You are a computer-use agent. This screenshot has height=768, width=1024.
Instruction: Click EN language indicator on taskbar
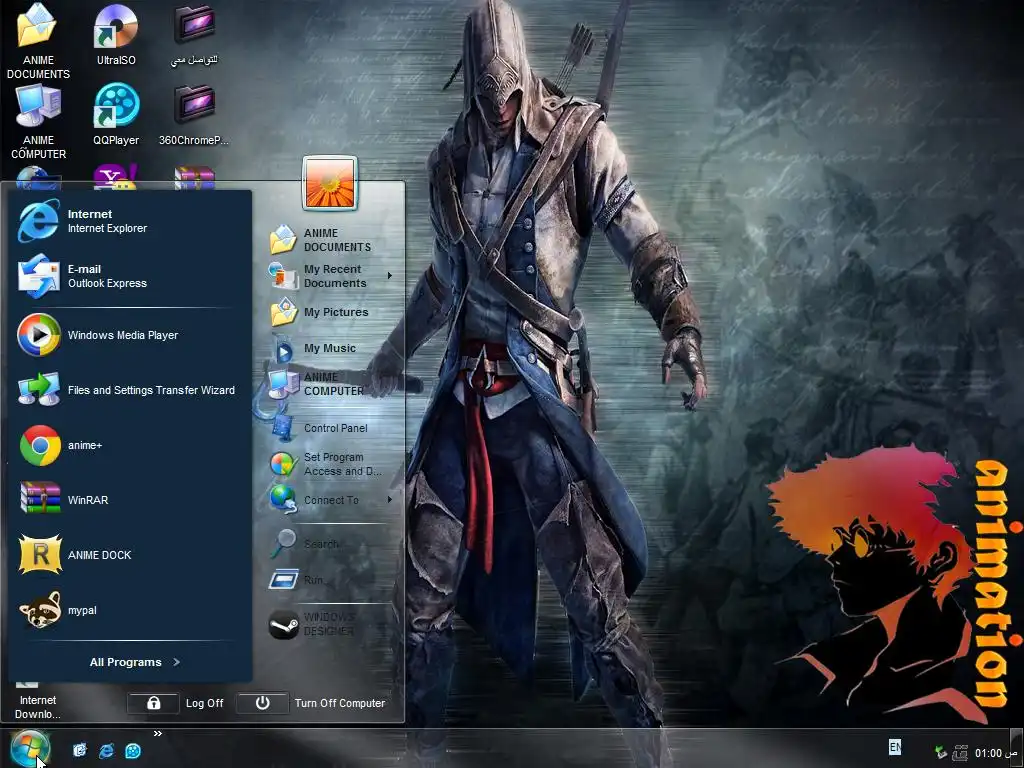tap(895, 746)
